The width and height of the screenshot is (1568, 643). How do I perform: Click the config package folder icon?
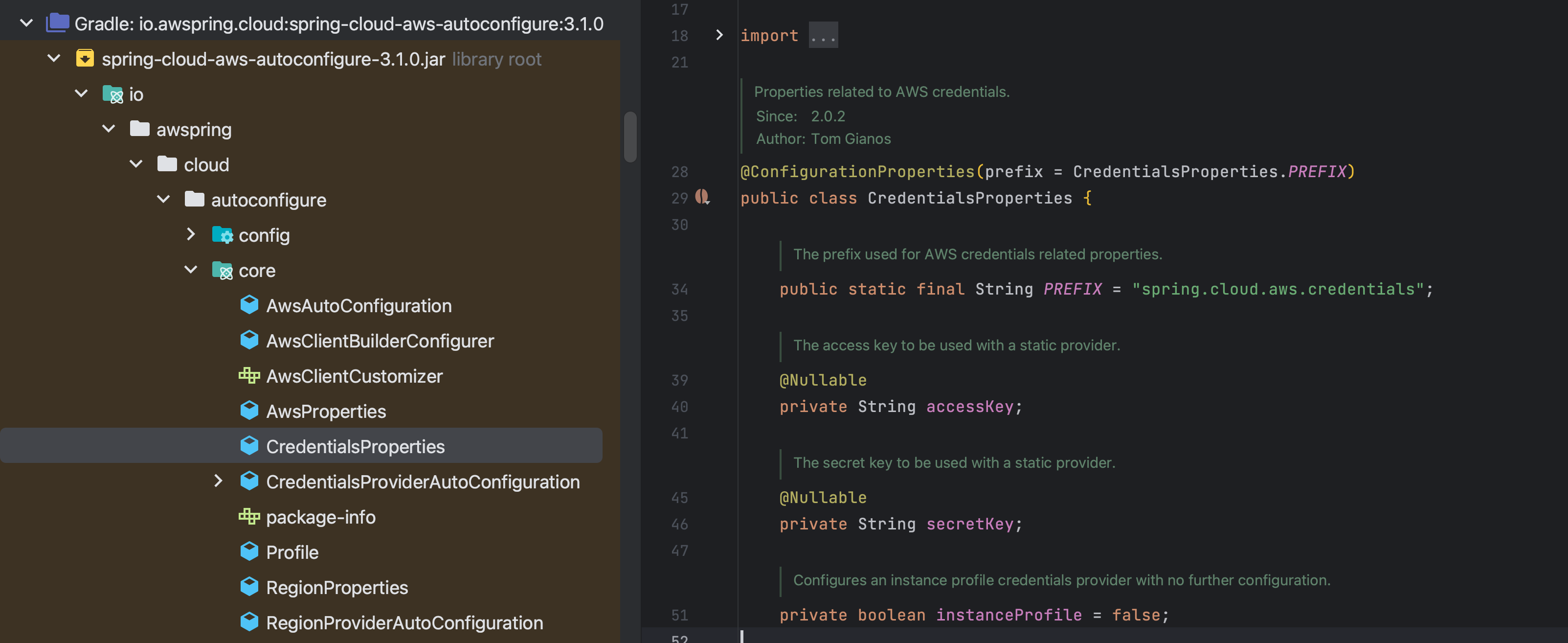[x=222, y=235]
